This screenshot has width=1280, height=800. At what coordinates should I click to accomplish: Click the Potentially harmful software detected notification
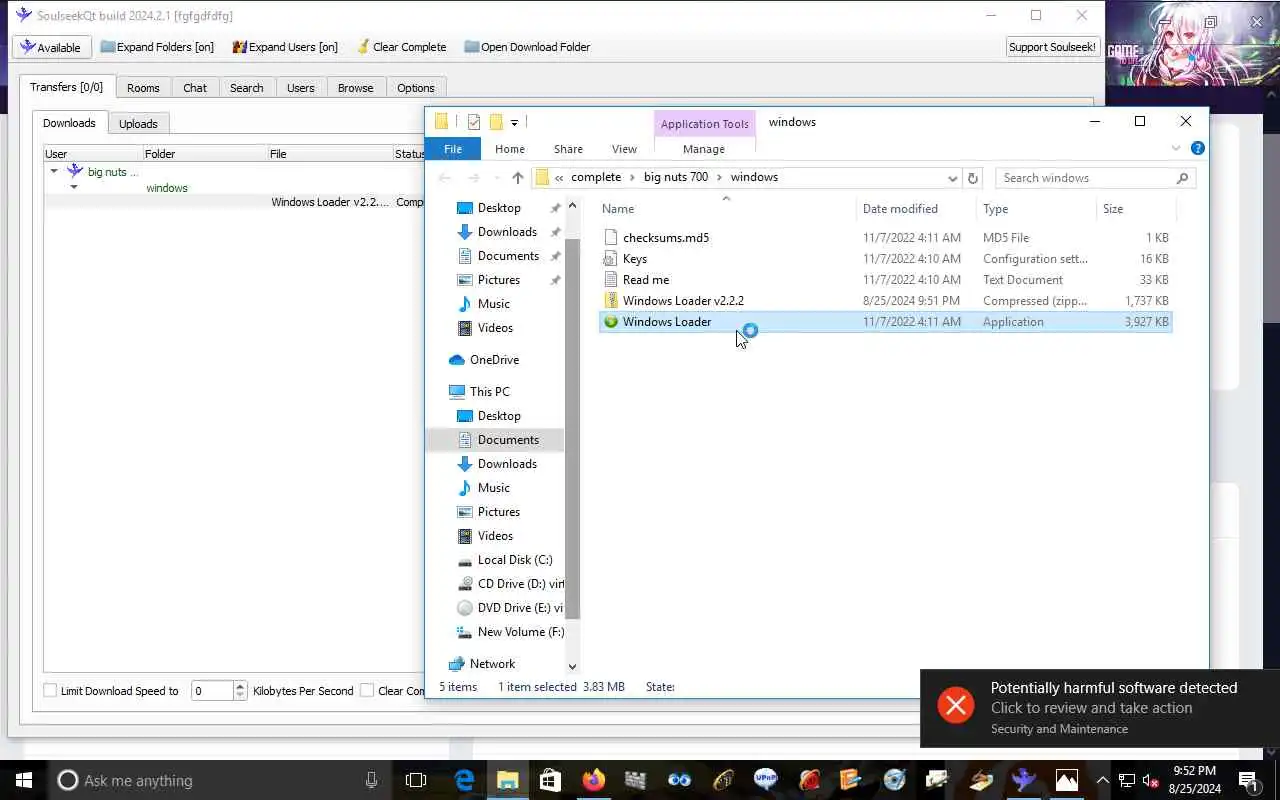click(1100, 708)
